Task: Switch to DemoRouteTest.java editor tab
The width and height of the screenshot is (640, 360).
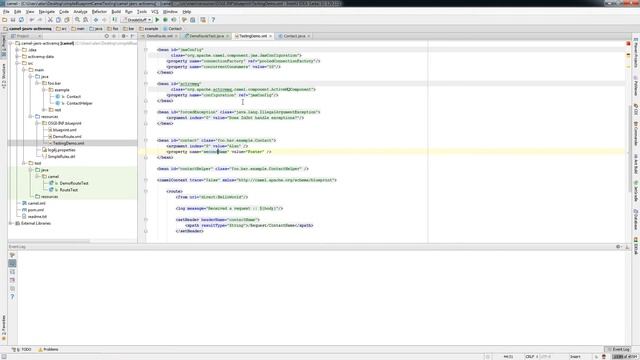Action: pyautogui.click(x=207, y=36)
